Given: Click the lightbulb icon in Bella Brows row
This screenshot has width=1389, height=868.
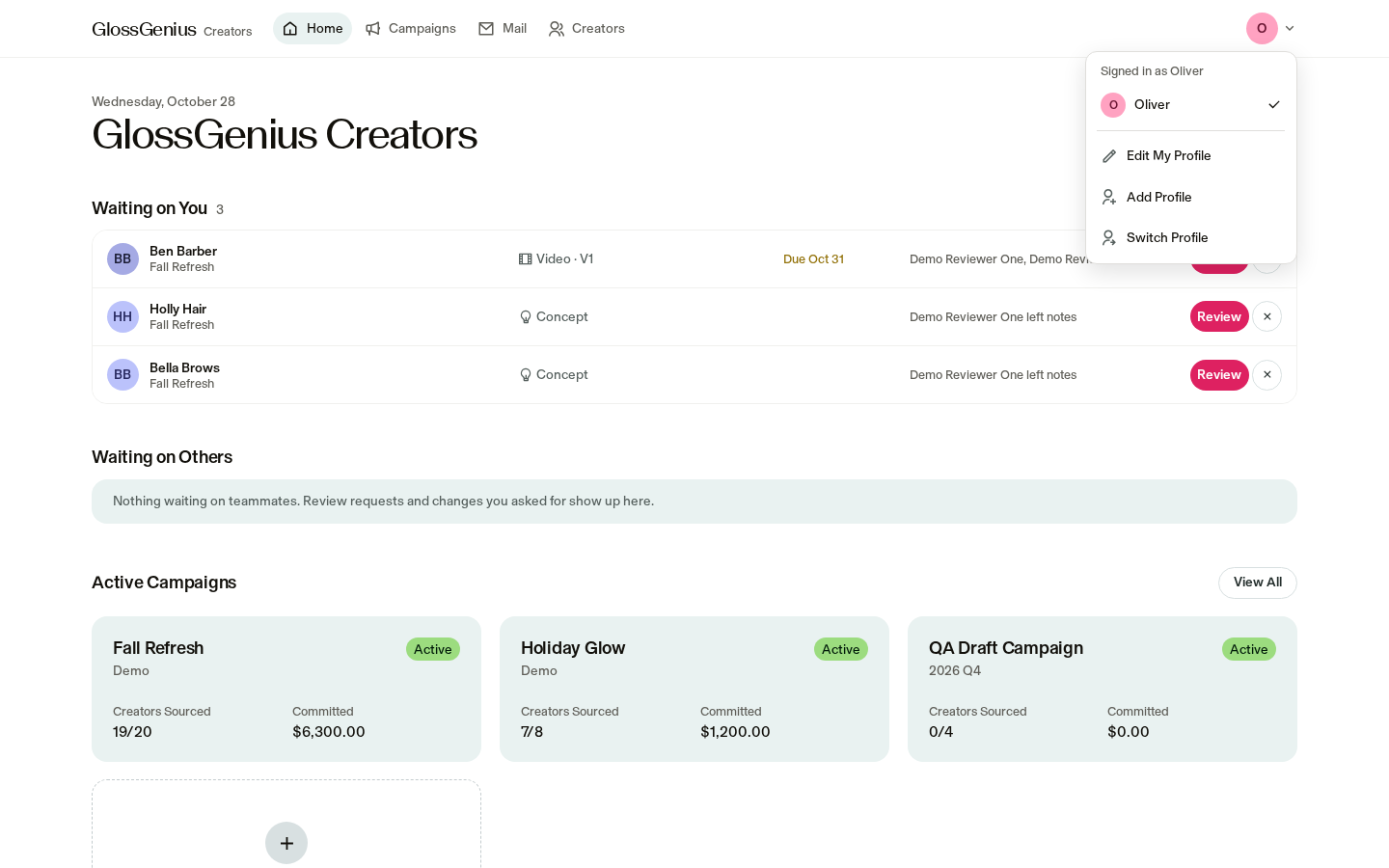Looking at the screenshot, I should tap(526, 375).
